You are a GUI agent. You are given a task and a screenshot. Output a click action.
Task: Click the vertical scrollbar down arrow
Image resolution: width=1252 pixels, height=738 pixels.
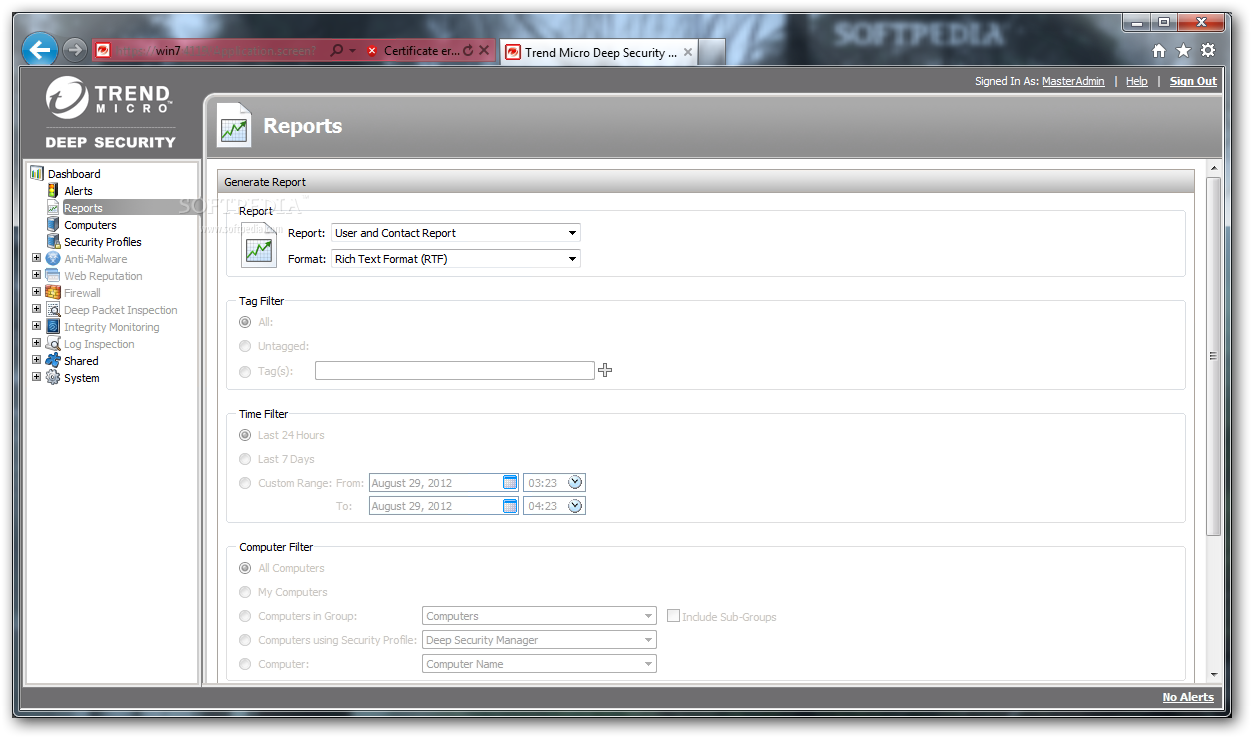[x=1214, y=675]
